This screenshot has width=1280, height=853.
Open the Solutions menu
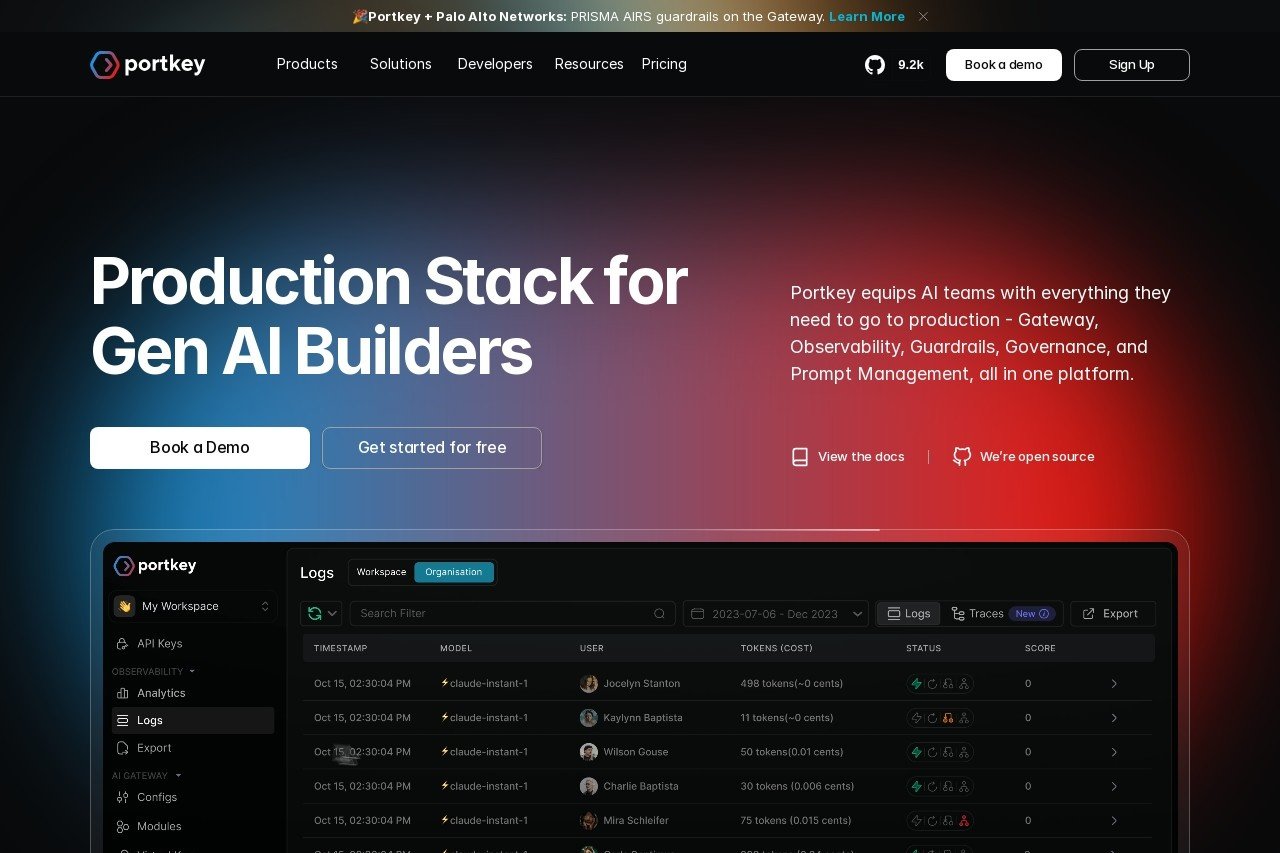click(400, 64)
